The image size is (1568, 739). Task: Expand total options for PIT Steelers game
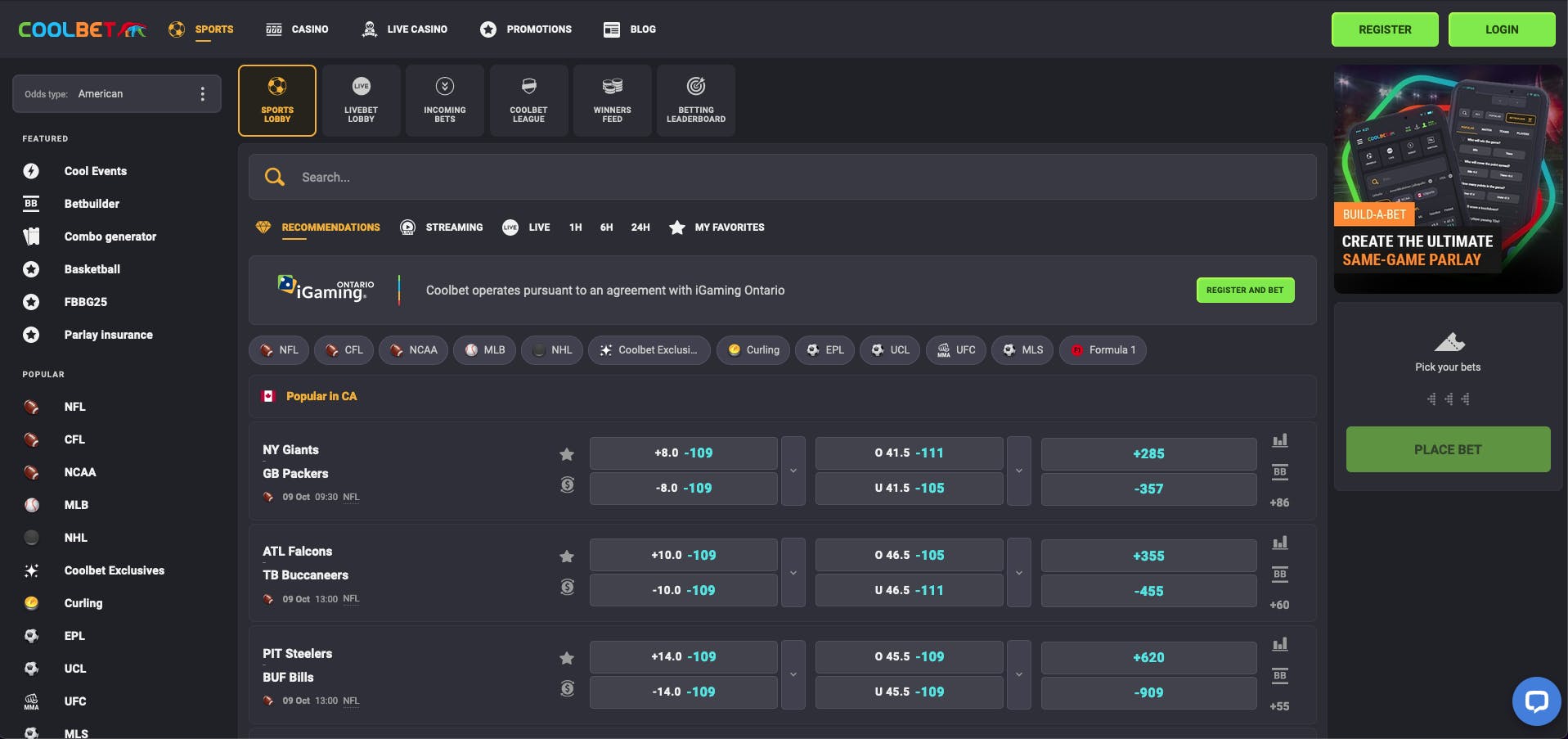click(1018, 674)
